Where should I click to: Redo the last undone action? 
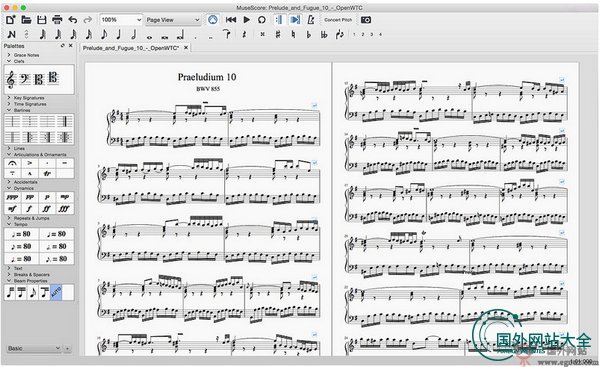87,20
